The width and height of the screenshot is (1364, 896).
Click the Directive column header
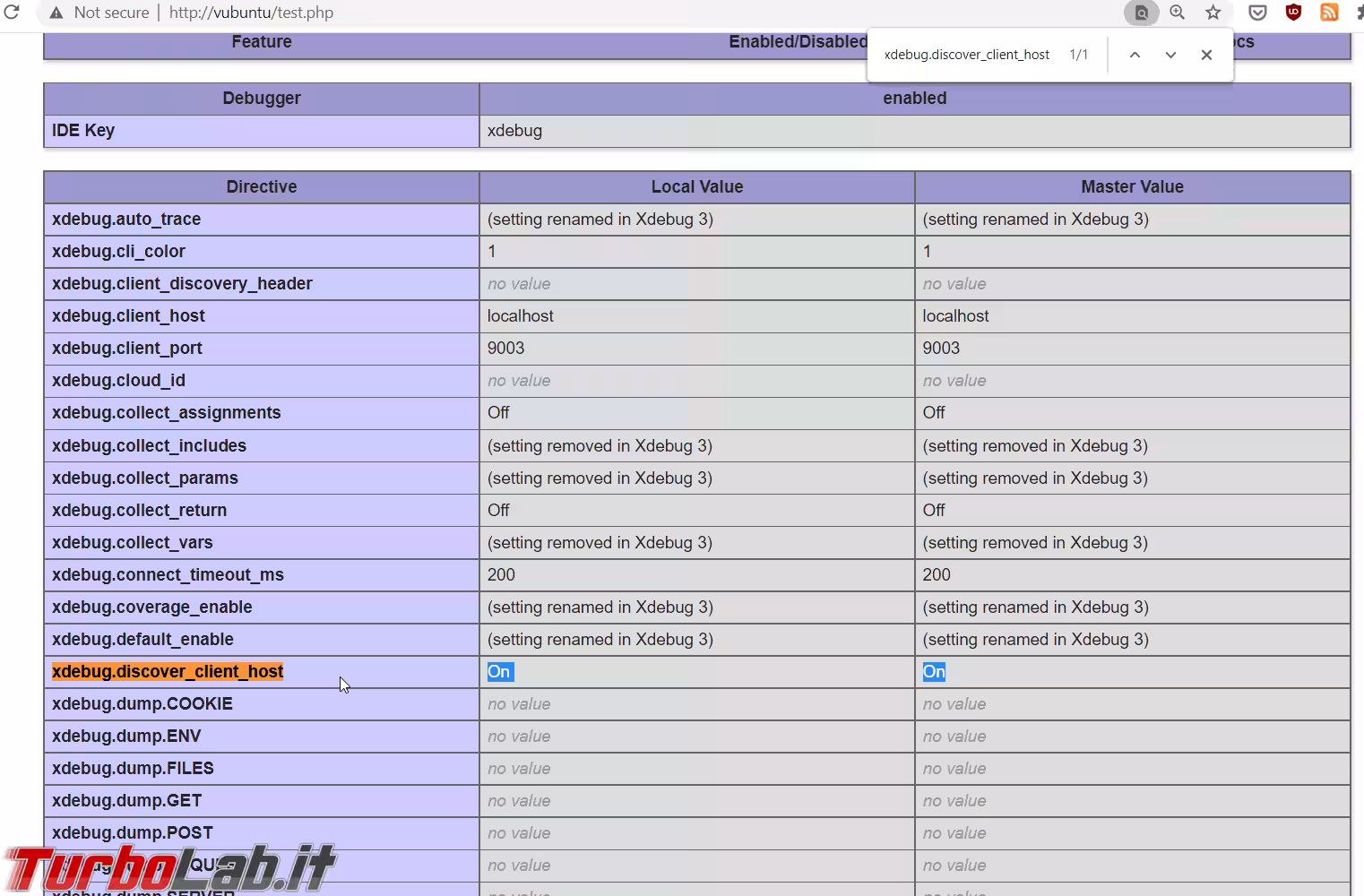pyautogui.click(x=261, y=186)
